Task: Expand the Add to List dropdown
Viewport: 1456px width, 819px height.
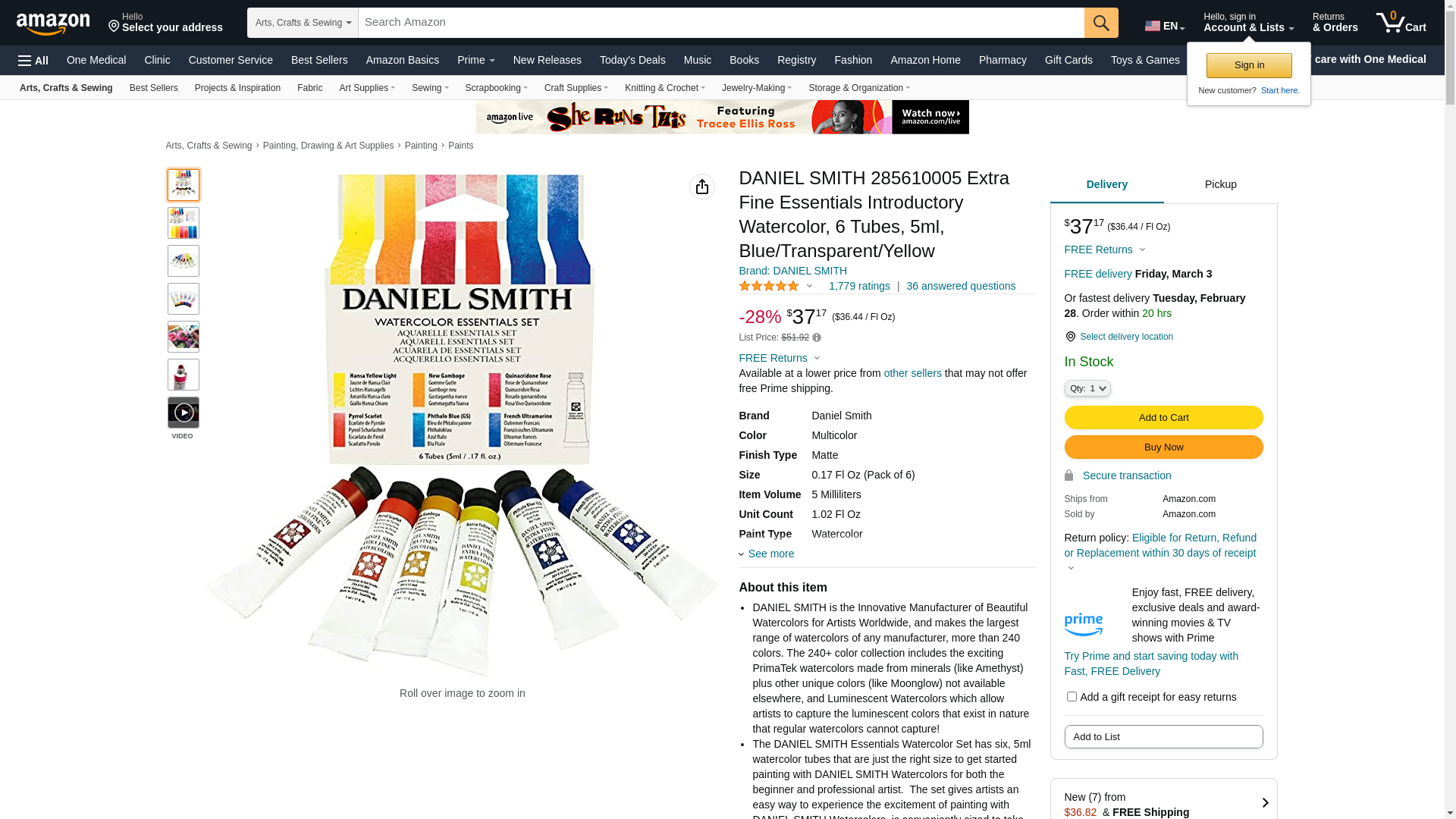Action: 1164,737
